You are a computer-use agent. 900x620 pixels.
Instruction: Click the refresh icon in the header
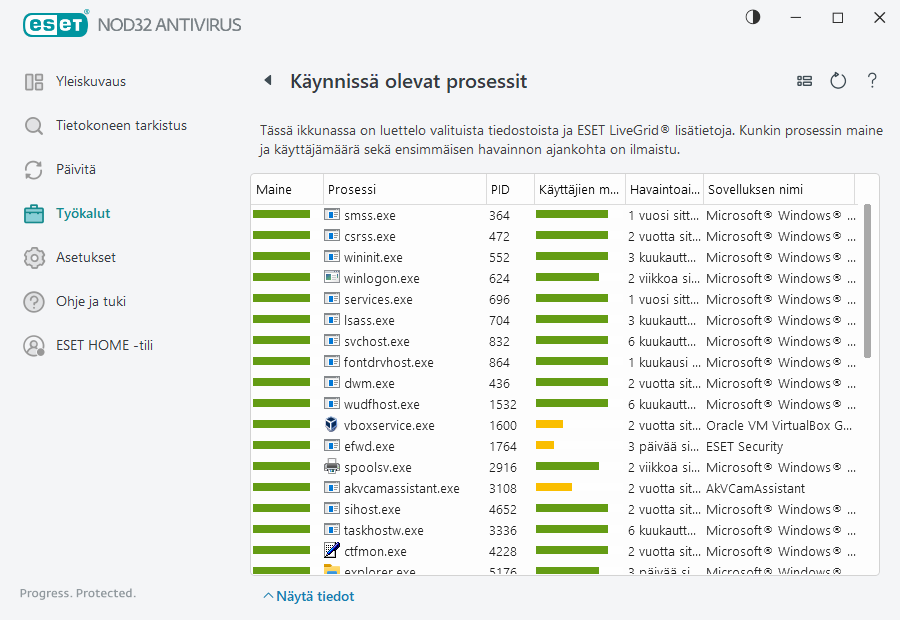[838, 81]
